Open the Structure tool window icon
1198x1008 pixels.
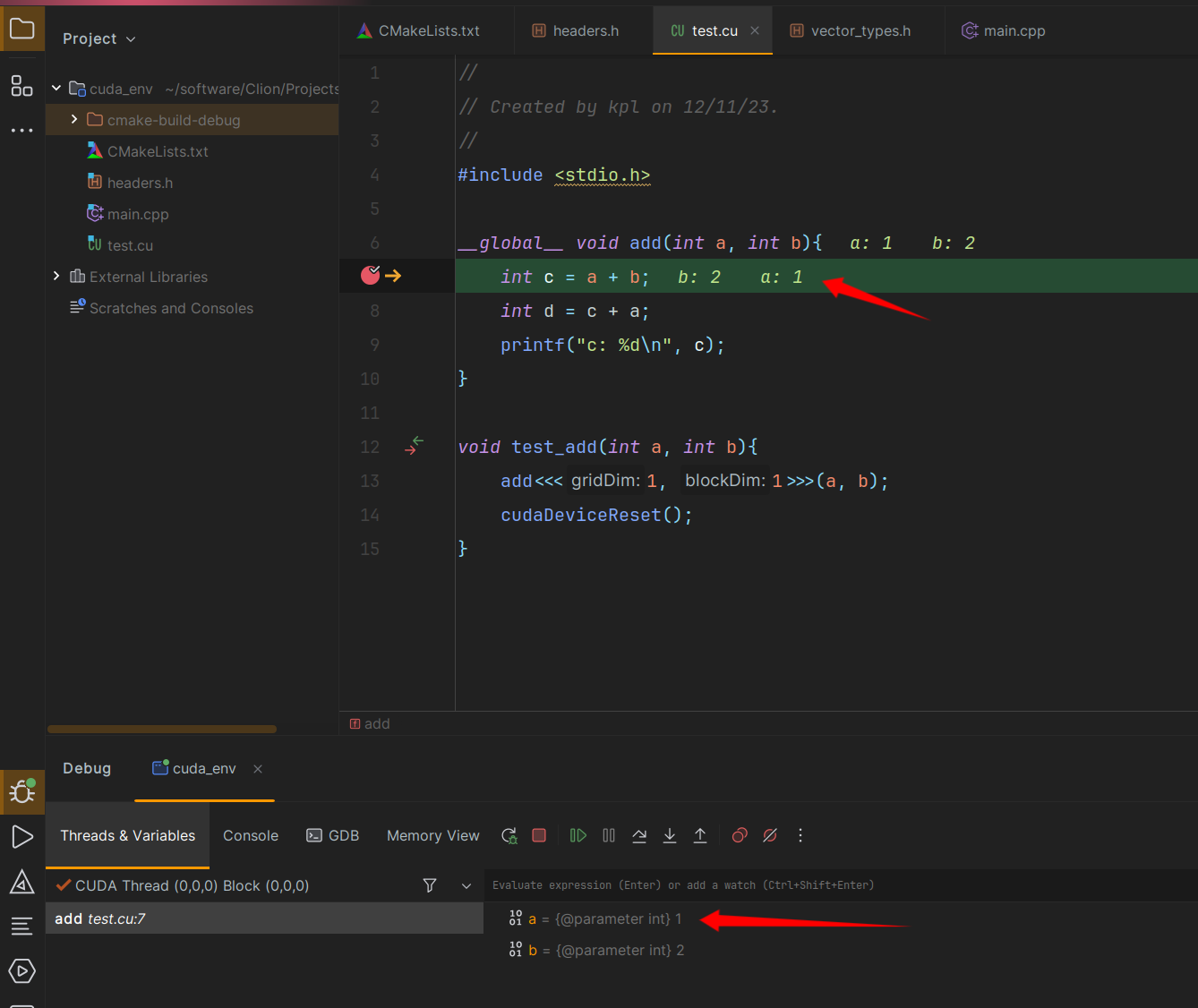[x=21, y=86]
